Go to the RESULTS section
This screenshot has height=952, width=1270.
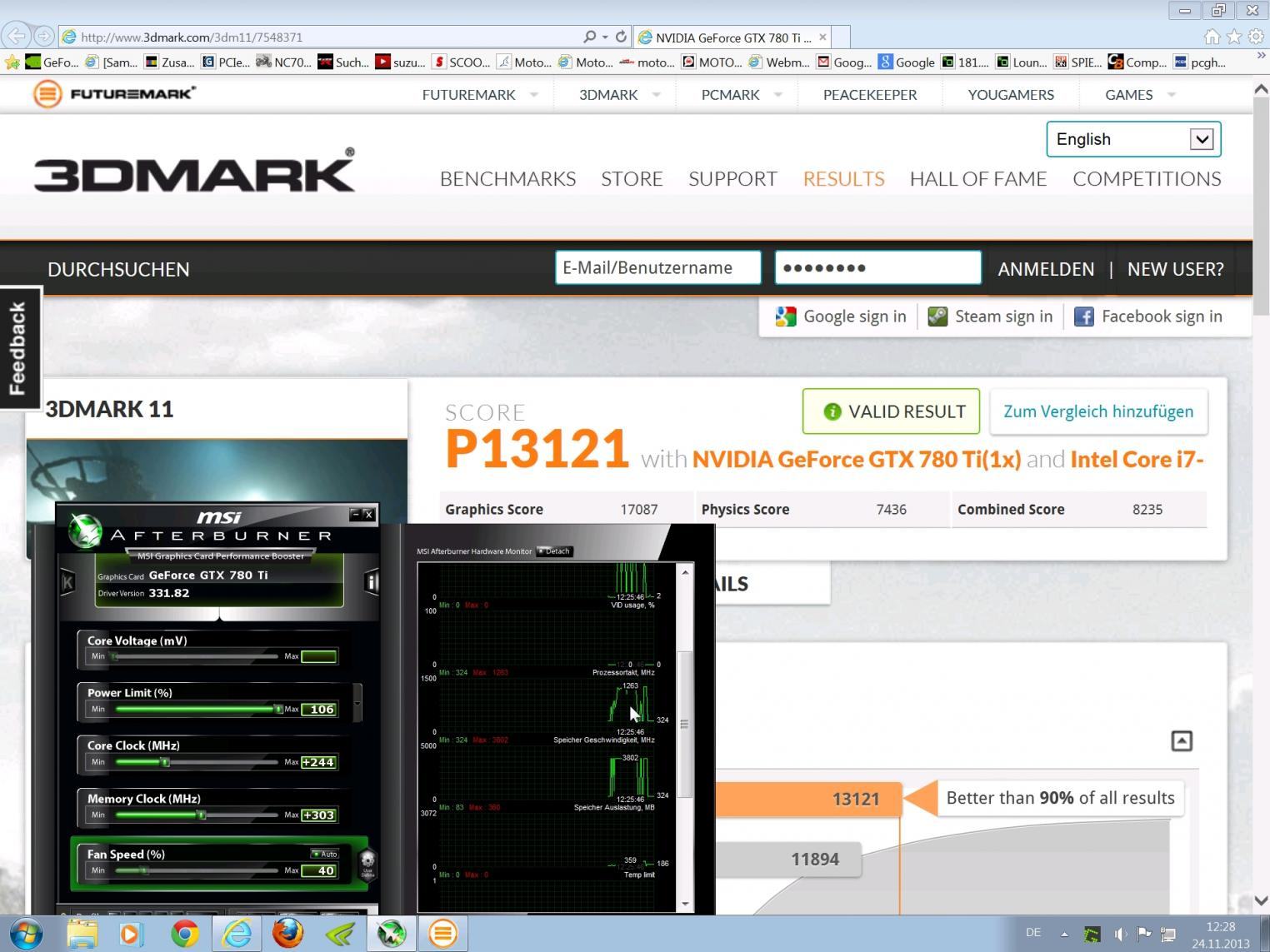(x=843, y=179)
